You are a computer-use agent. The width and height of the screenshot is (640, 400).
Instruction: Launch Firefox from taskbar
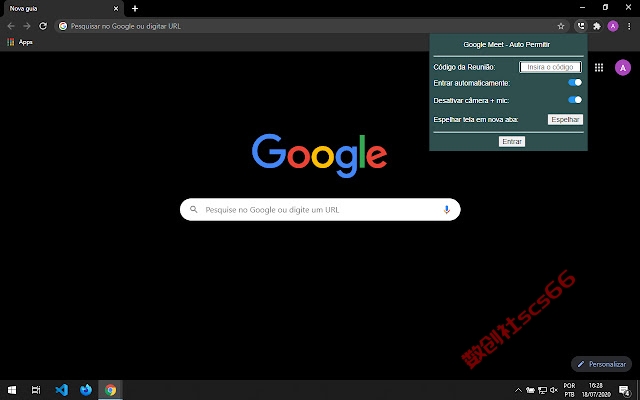click(86, 390)
